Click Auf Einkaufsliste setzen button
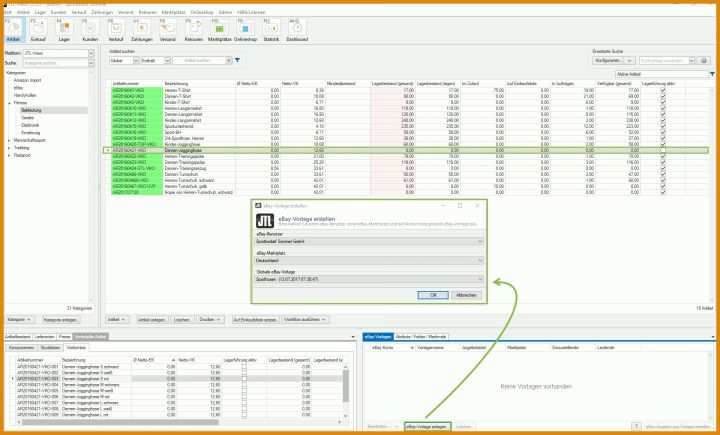Image resolution: width=720 pixels, height=435 pixels. coord(254,319)
